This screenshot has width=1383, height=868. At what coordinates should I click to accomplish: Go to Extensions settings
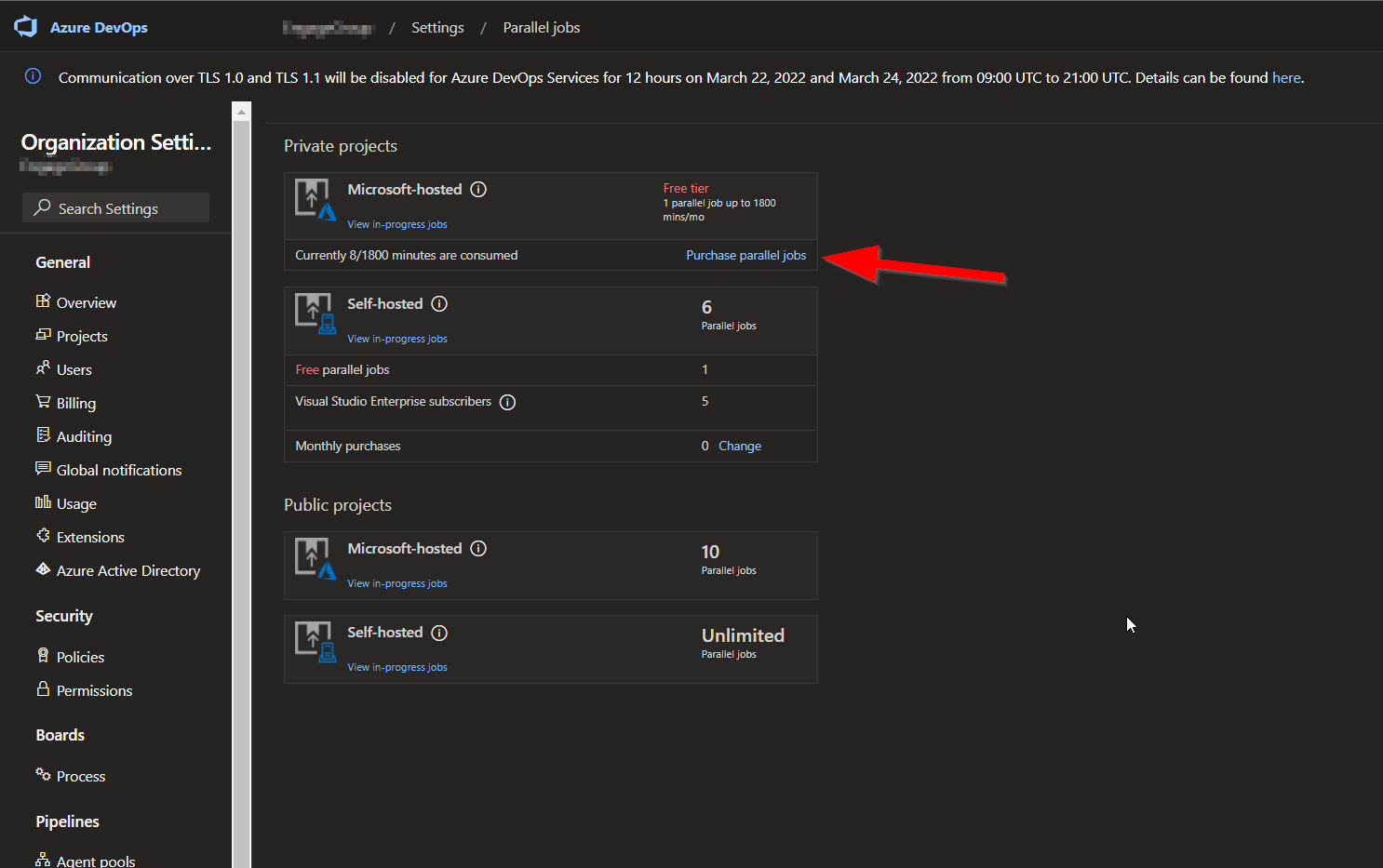[x=90, y=538]
